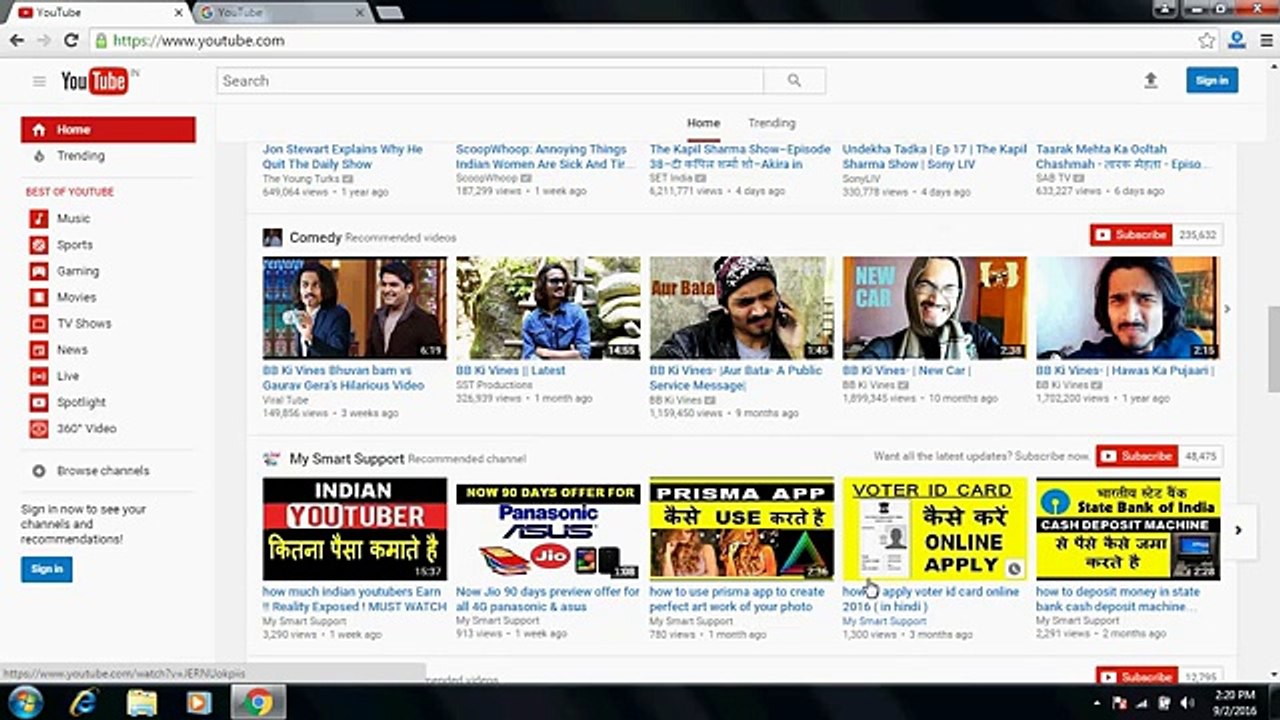Click the 'Comedy' section title
The width and height of the screenshot is (1280, 720).
pos(315,238)
